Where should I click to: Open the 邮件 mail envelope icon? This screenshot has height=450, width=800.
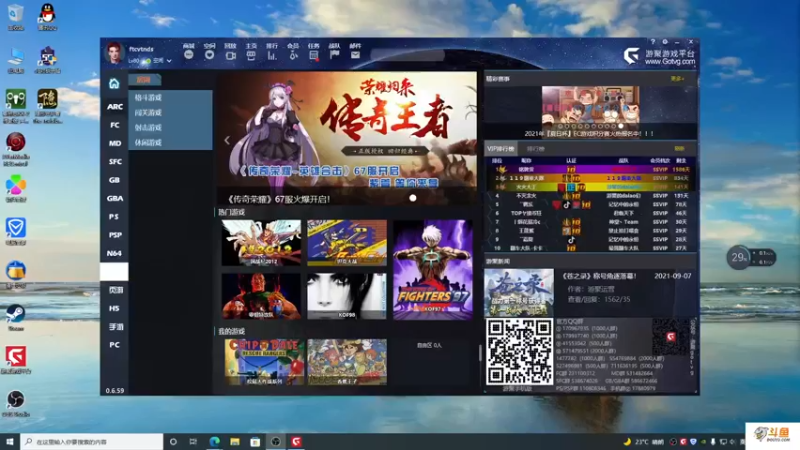355,55
